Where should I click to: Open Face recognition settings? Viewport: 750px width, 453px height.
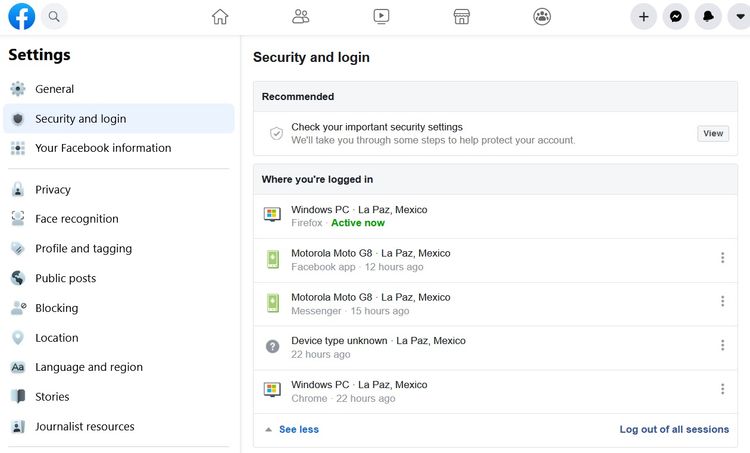[119, 219]
